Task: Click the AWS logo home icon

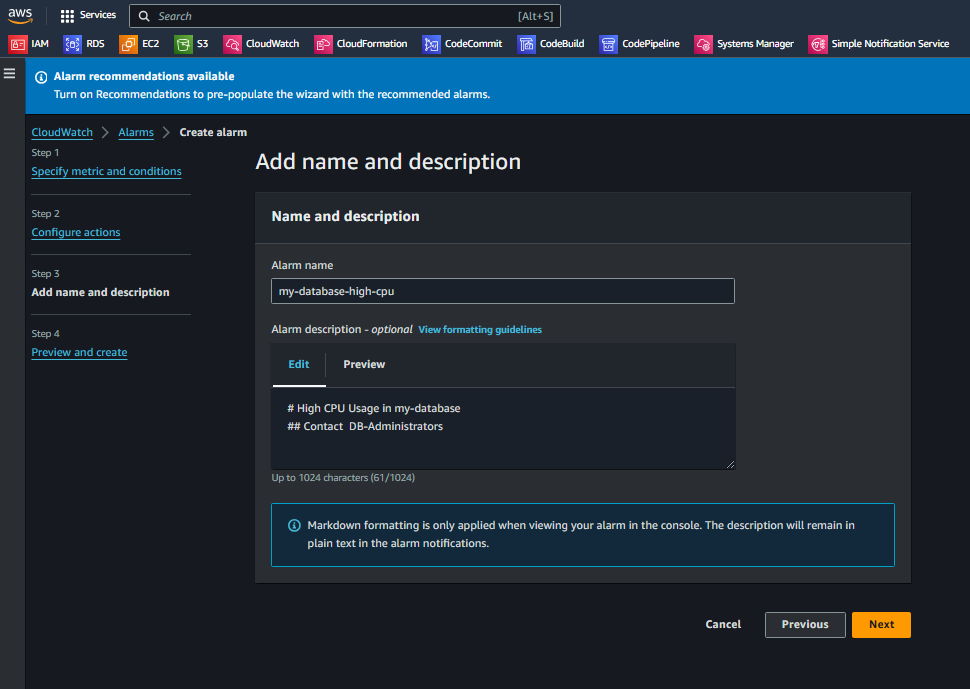Action: click(x=20, y=15)
